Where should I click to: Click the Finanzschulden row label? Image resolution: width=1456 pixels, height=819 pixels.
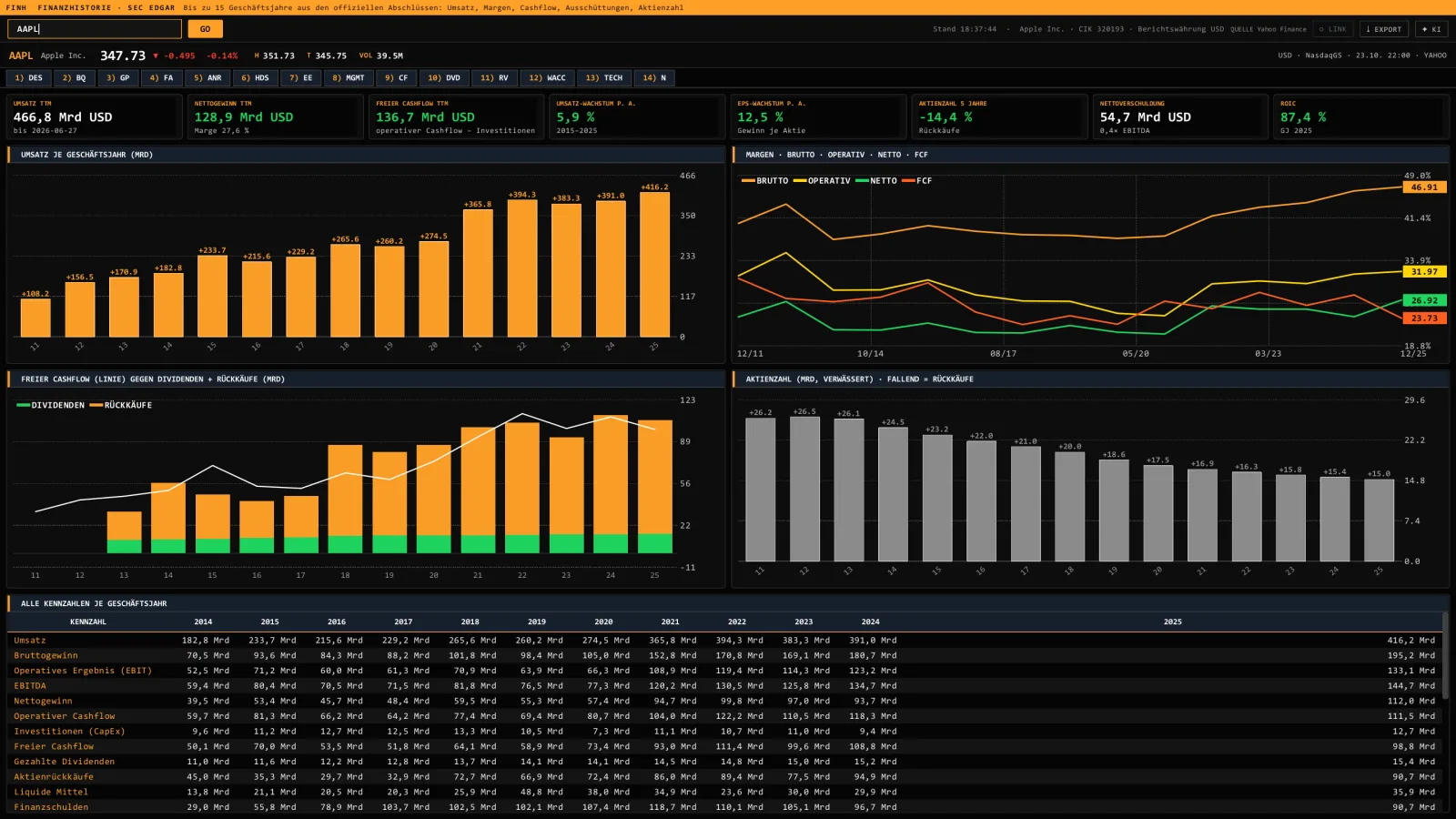(x=51, y=807)
